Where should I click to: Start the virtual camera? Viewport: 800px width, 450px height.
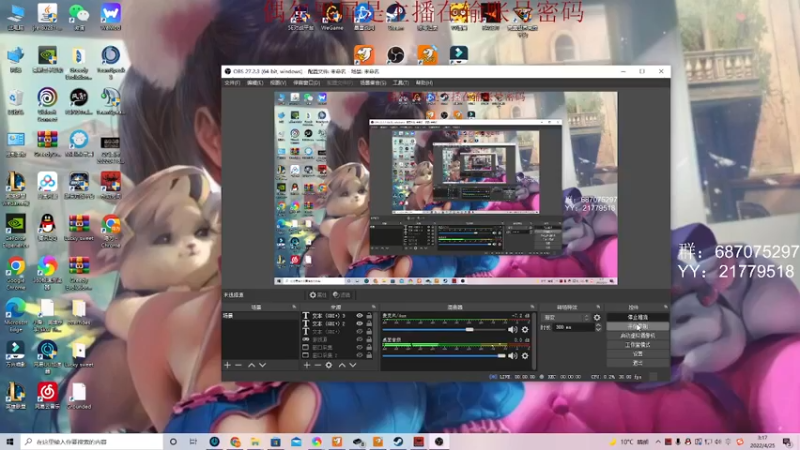638,336
